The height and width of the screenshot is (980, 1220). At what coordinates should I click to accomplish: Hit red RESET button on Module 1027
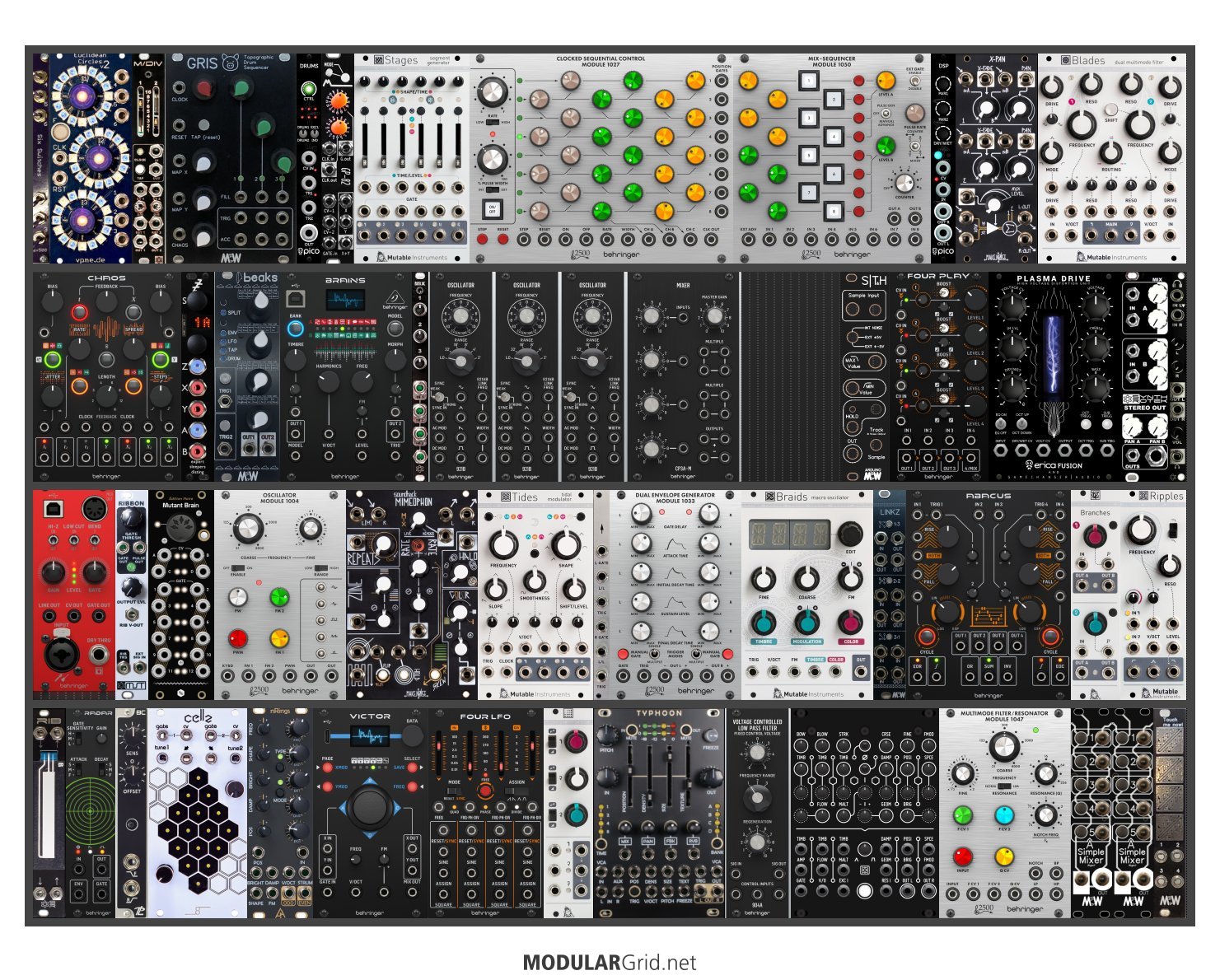(502, 240)
